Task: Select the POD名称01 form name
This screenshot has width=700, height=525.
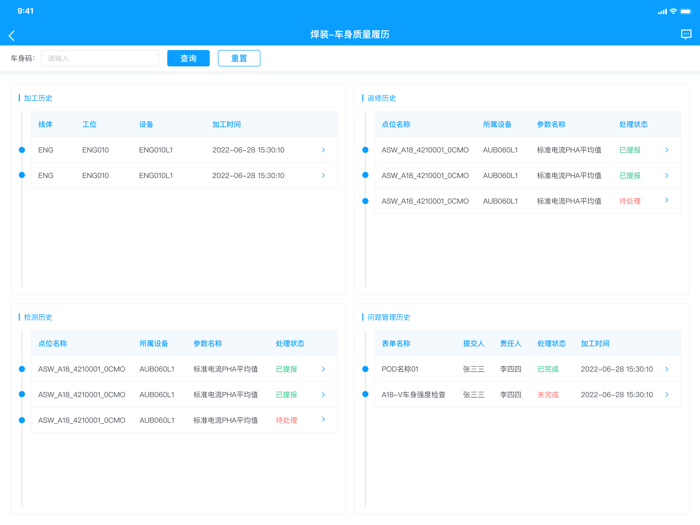Action: click(x=400, y=369)
